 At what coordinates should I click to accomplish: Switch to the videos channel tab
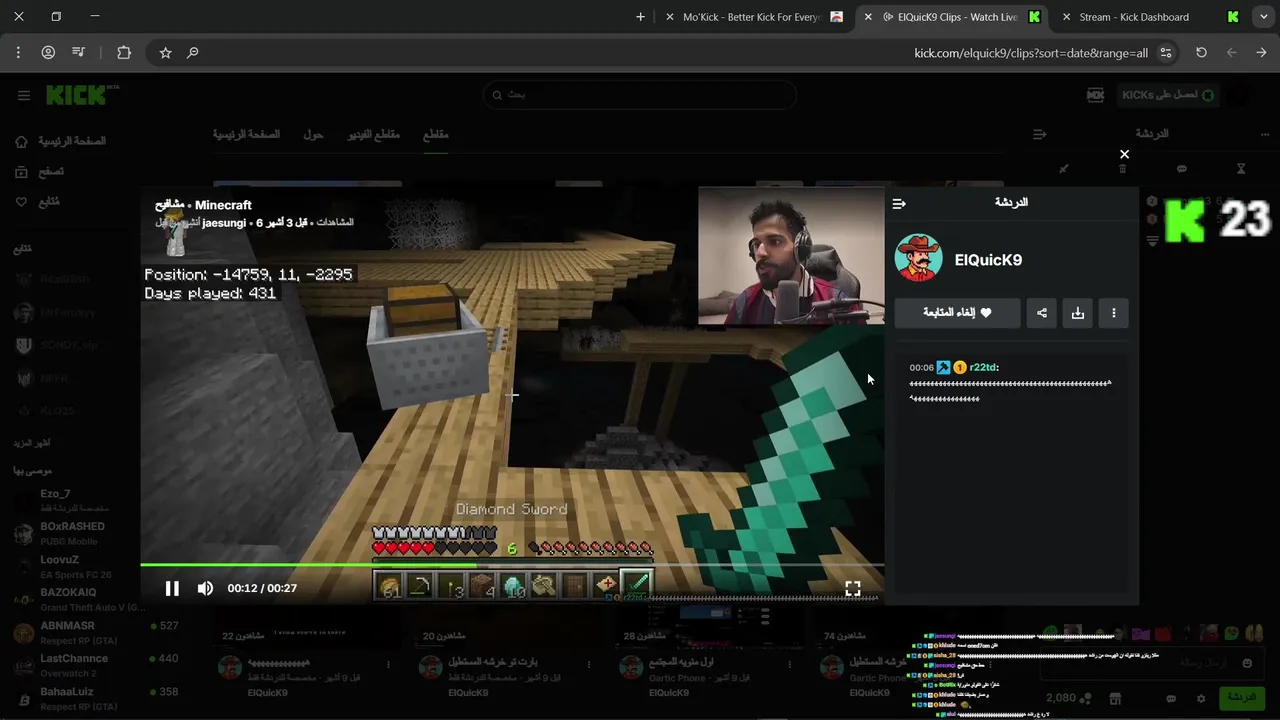[x=373, y=135]
